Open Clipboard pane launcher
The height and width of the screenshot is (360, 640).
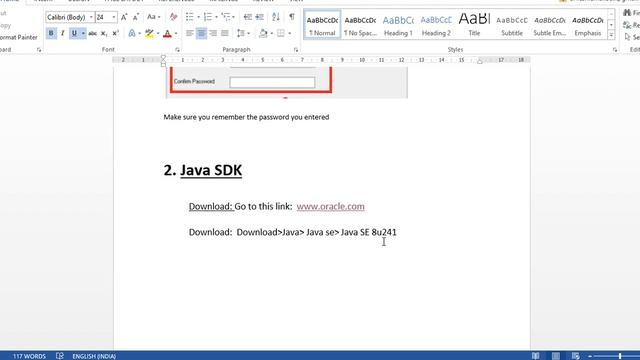(x=39, y=50)
